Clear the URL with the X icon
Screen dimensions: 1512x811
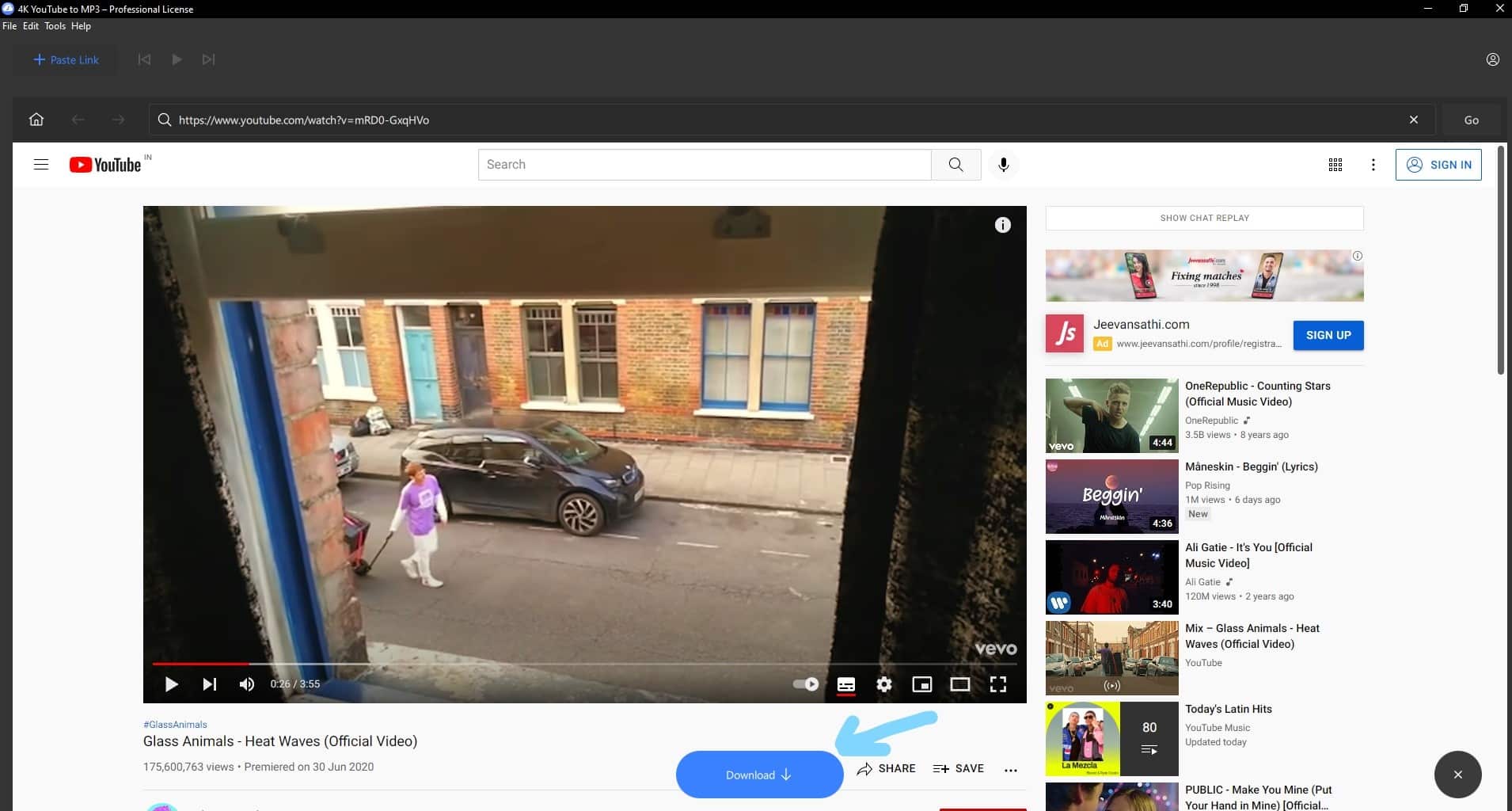(1413, 120)
